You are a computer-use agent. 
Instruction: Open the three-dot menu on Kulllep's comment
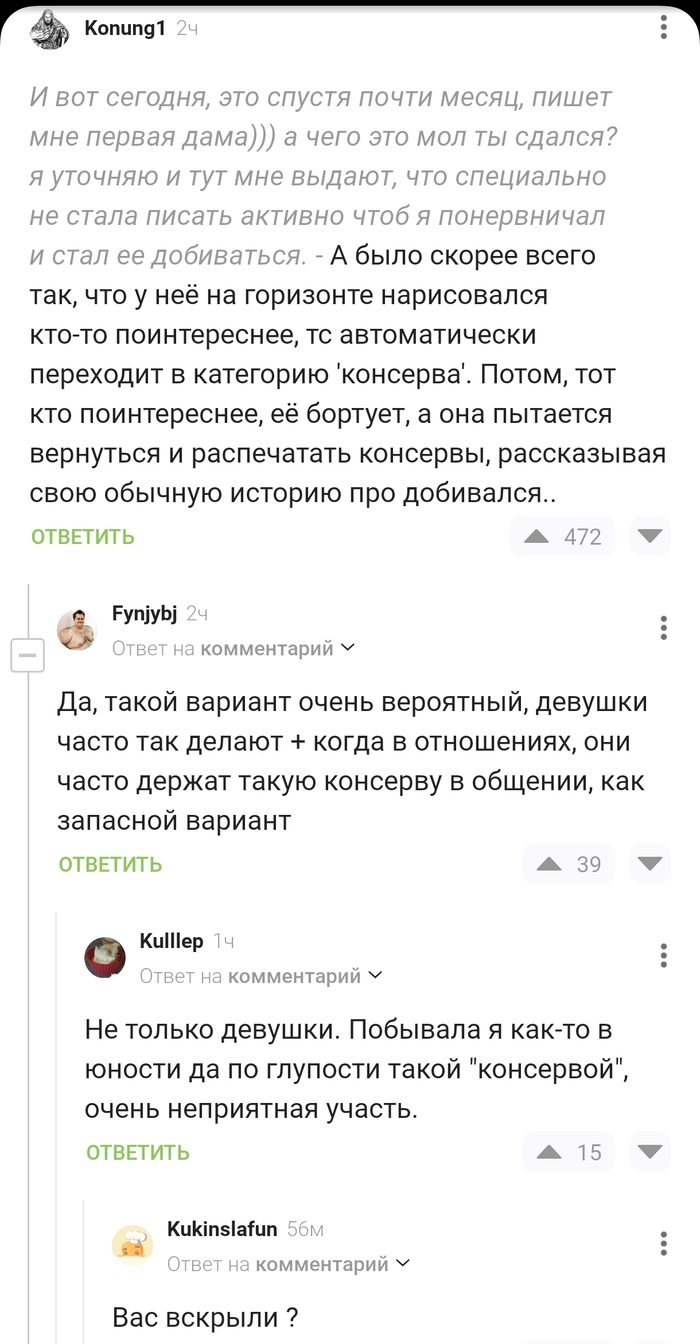pos(662,955)
